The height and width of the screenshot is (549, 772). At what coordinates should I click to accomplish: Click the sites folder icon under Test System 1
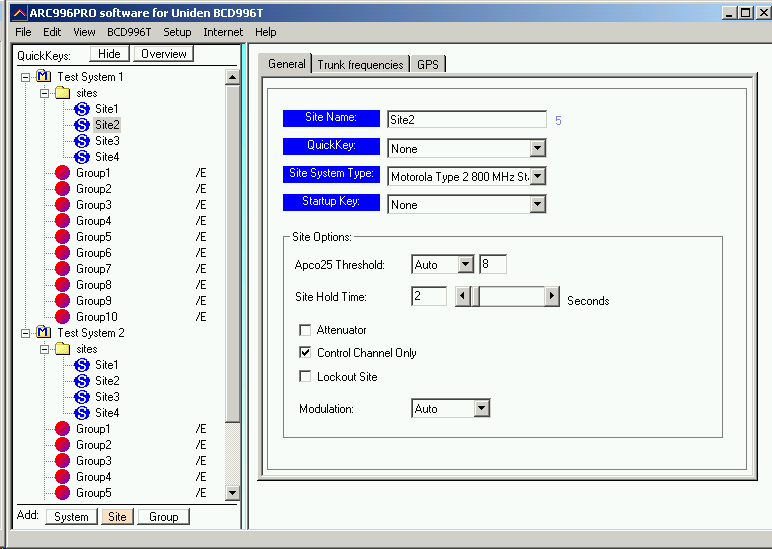pyautogui.click(x=63, y=93)
